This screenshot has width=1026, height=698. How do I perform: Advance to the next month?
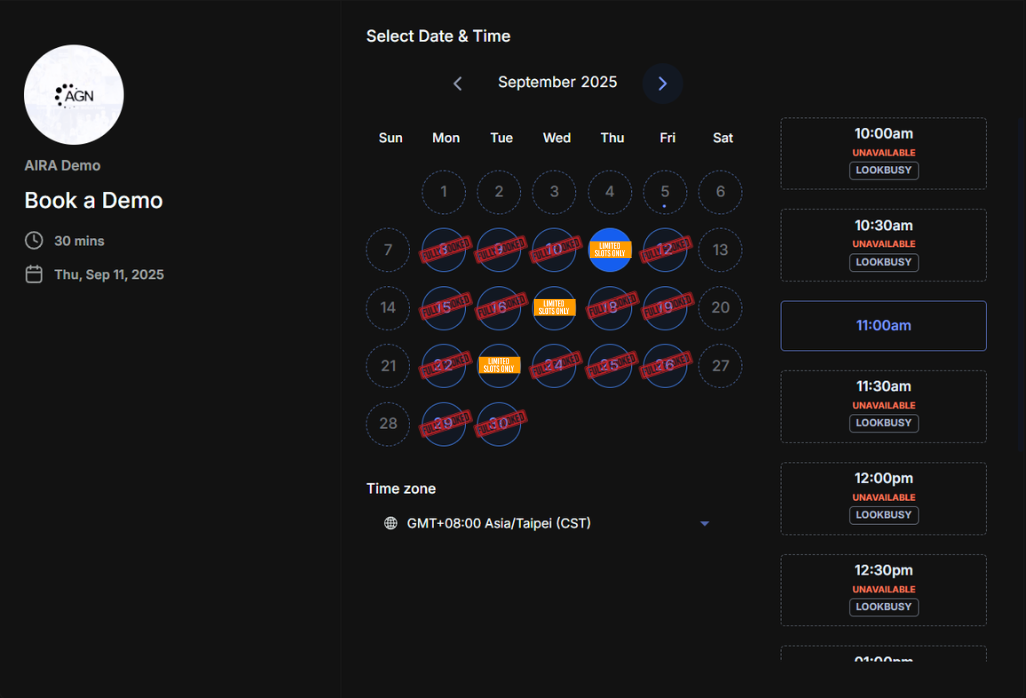click(662, 83)
